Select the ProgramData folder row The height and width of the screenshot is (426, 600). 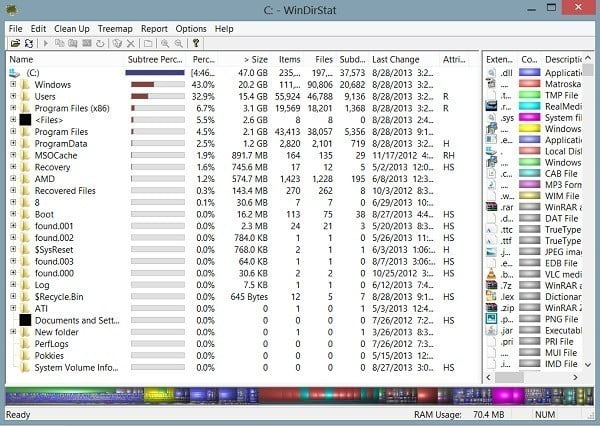[x=61, y=143]
